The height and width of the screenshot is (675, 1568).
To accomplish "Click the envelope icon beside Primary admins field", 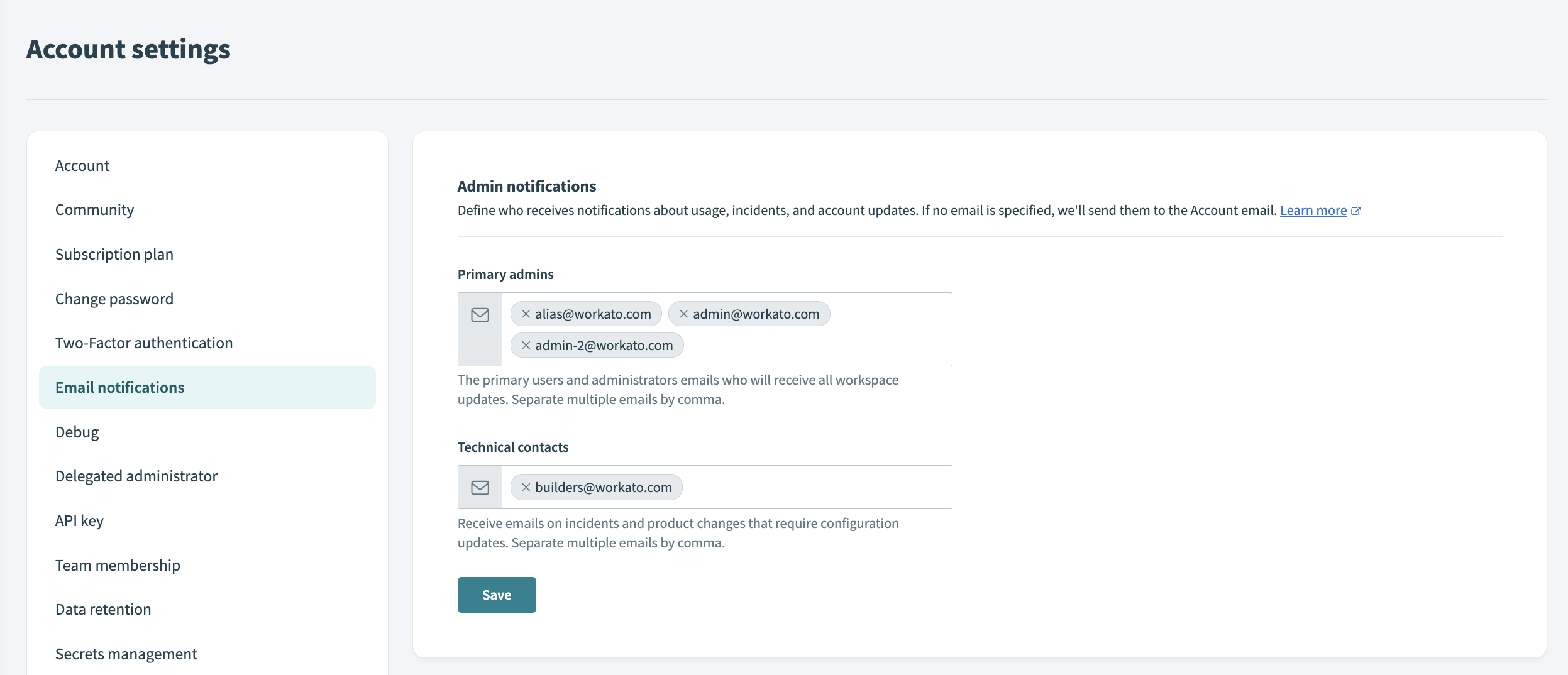I will [480, 314].
